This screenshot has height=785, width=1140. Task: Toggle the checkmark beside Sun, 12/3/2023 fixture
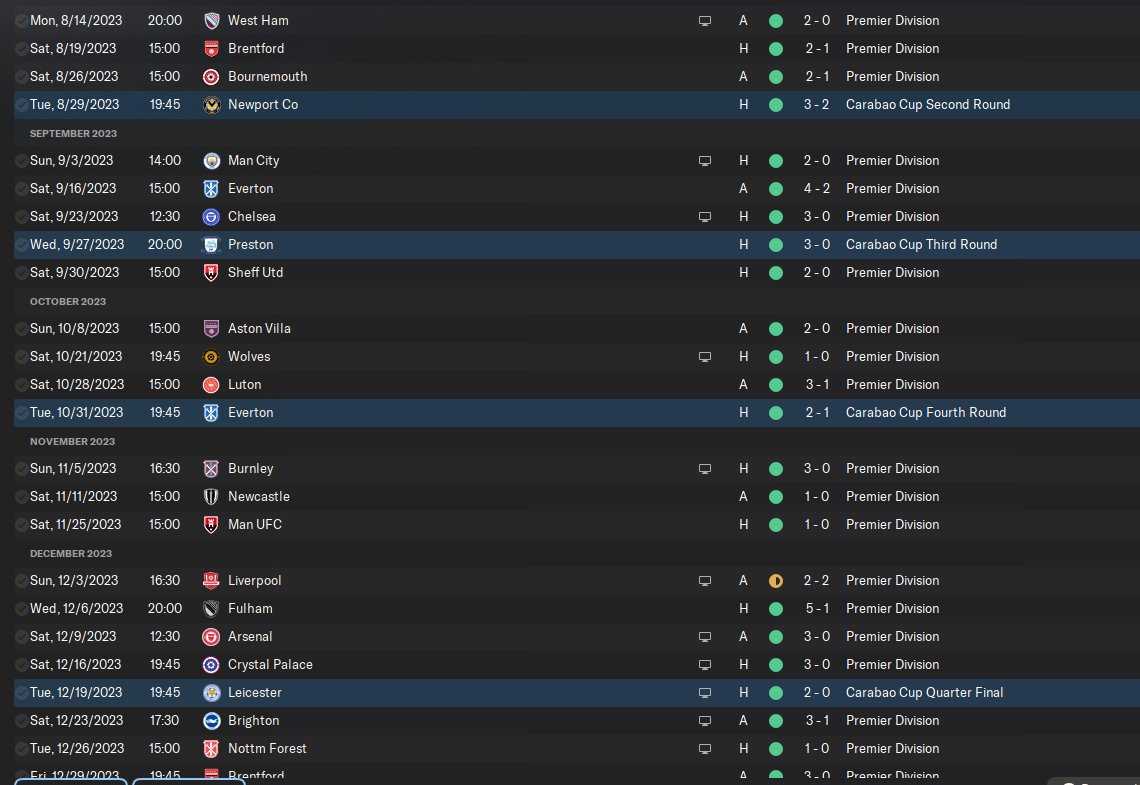point(22,581)
